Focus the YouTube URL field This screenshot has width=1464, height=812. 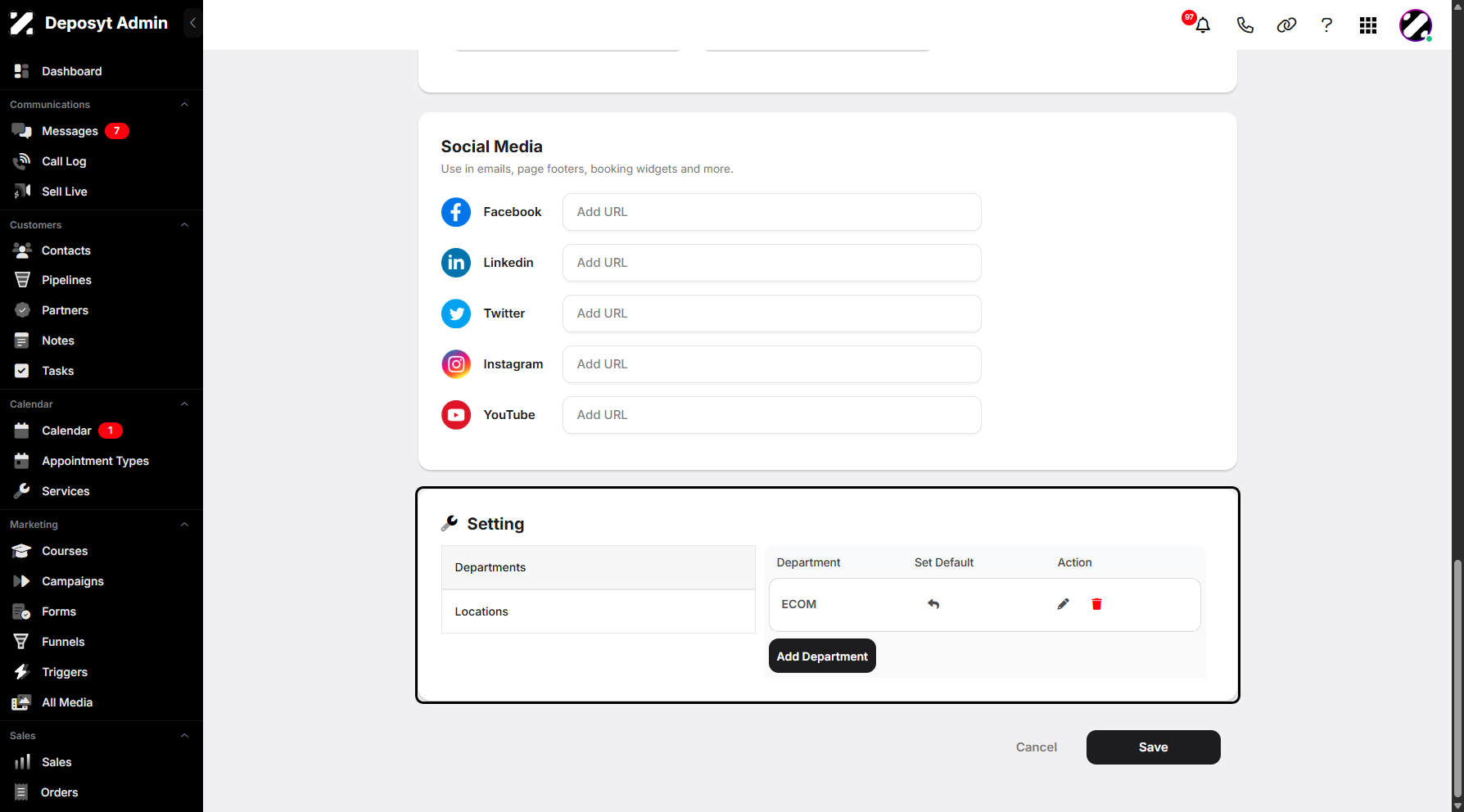[x=771, y=415]
